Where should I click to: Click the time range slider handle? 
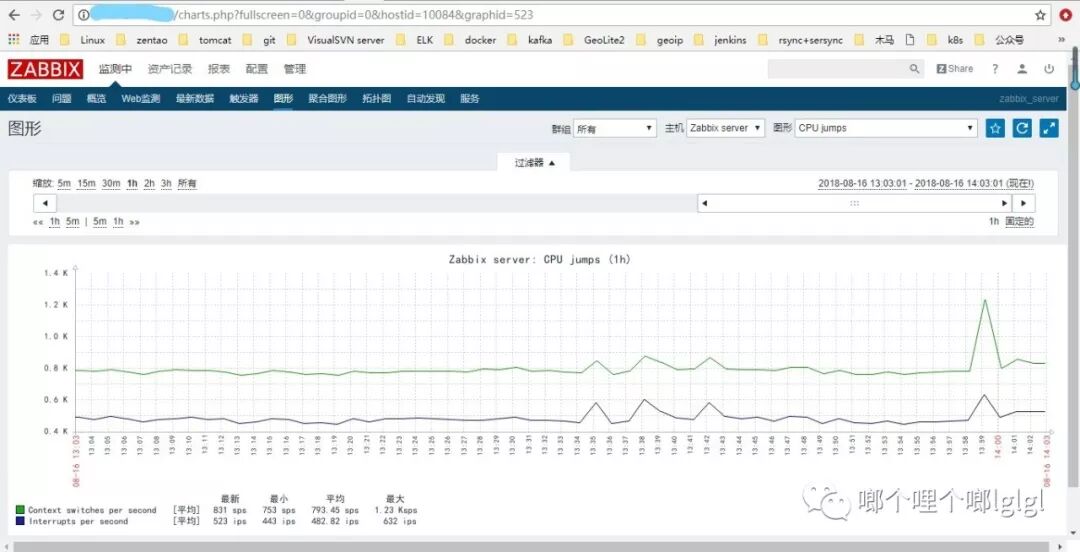[x=854, y=203]
